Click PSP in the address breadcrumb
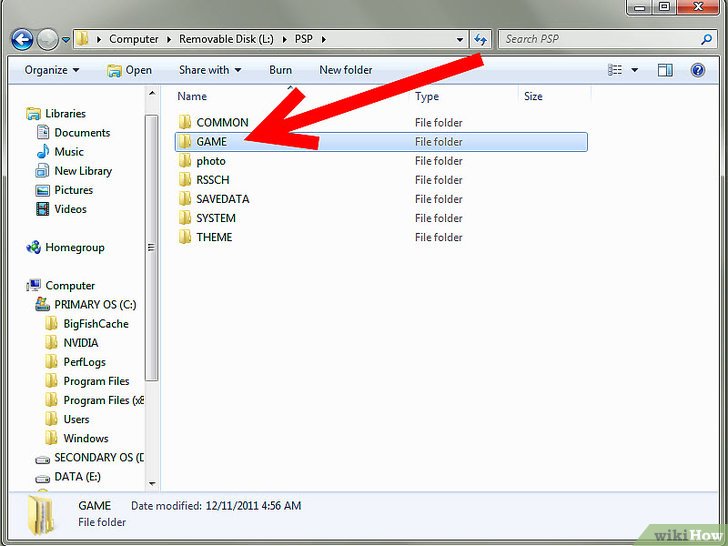 coord(304,39)
